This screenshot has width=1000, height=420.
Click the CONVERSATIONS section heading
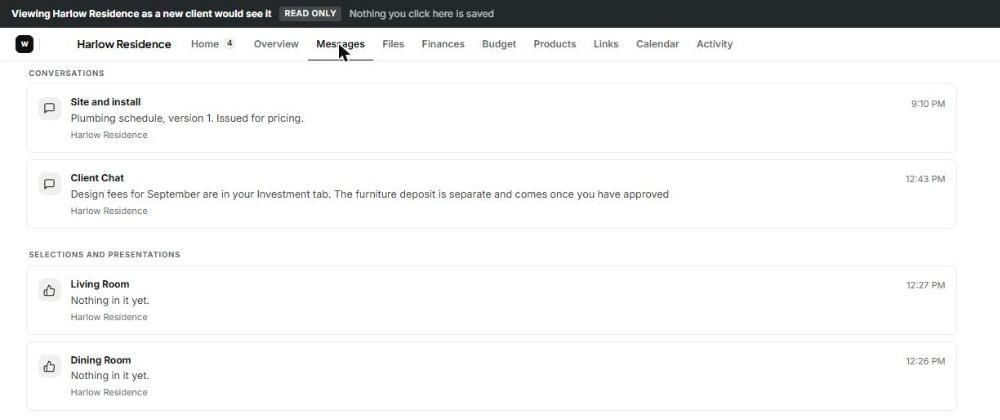point(66,73)
